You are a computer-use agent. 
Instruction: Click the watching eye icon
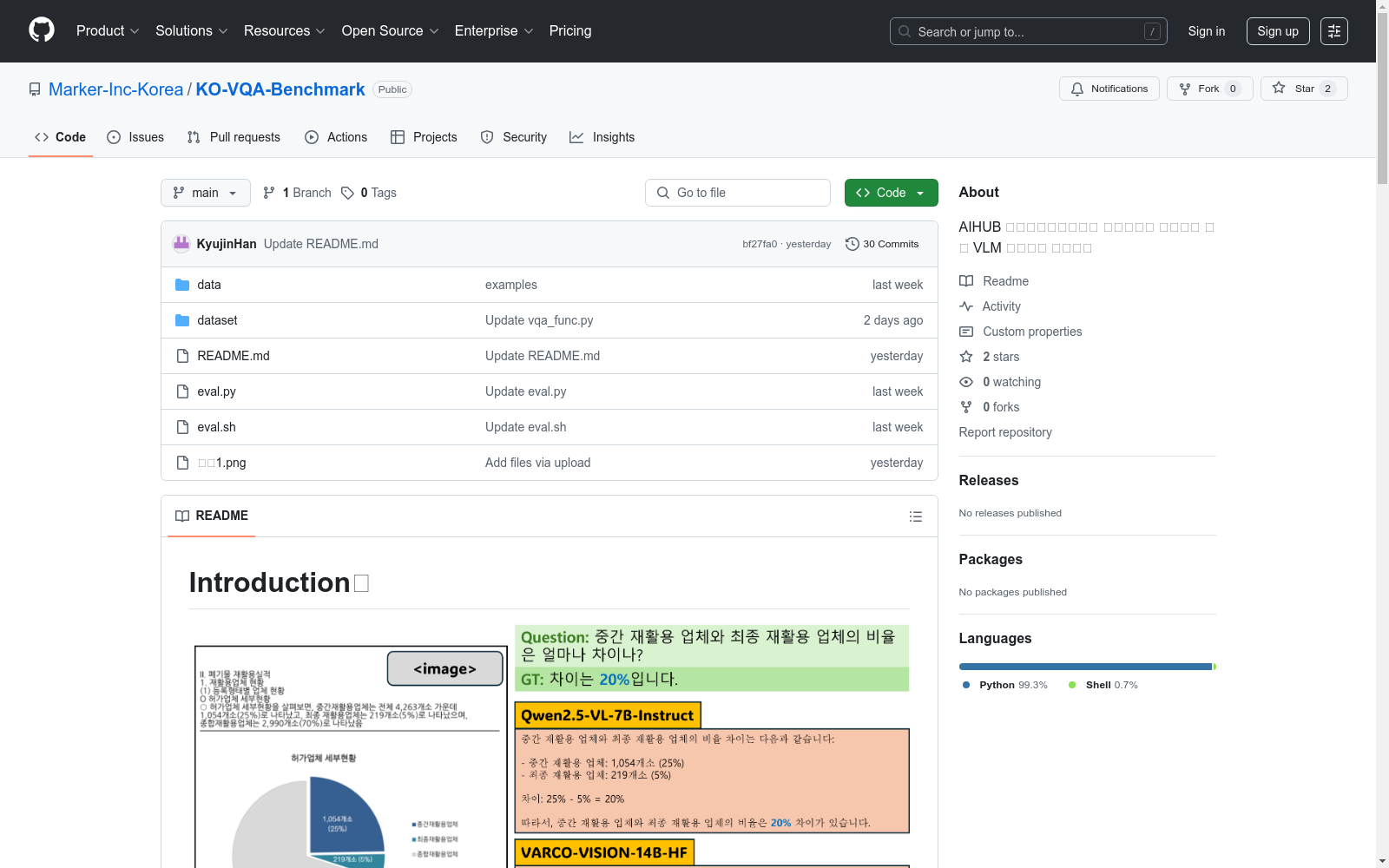(966, 382)
